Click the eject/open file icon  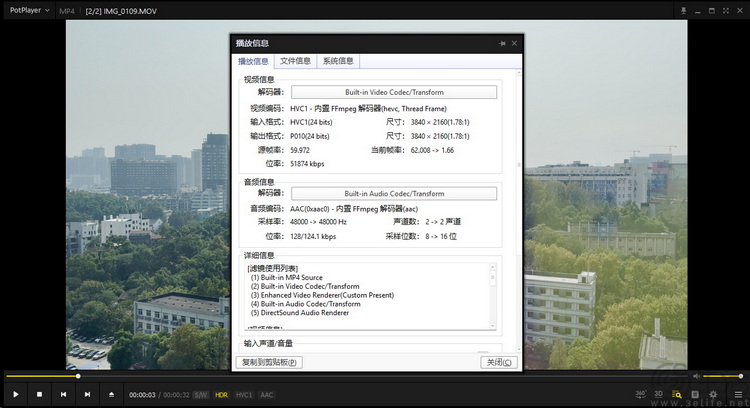[x=112, y=395]
